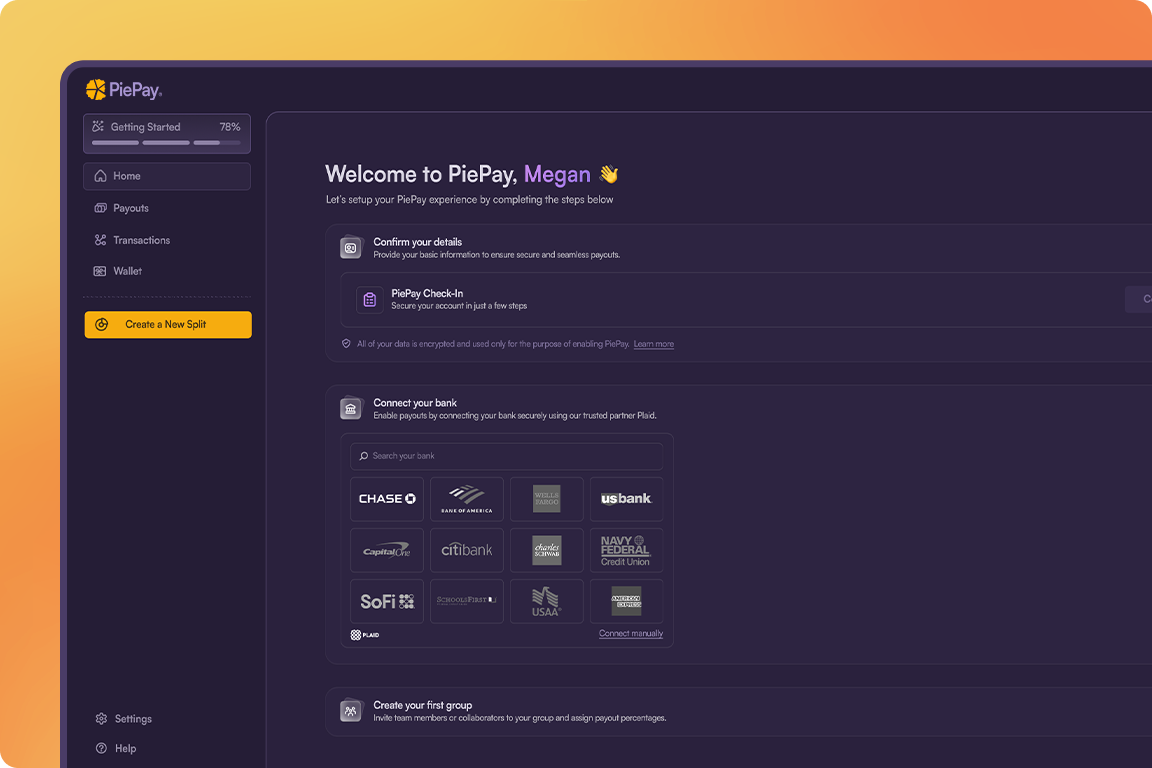Open Payouts in the sidebar
The image size is (1152, 768).
(x=167, y=208)
